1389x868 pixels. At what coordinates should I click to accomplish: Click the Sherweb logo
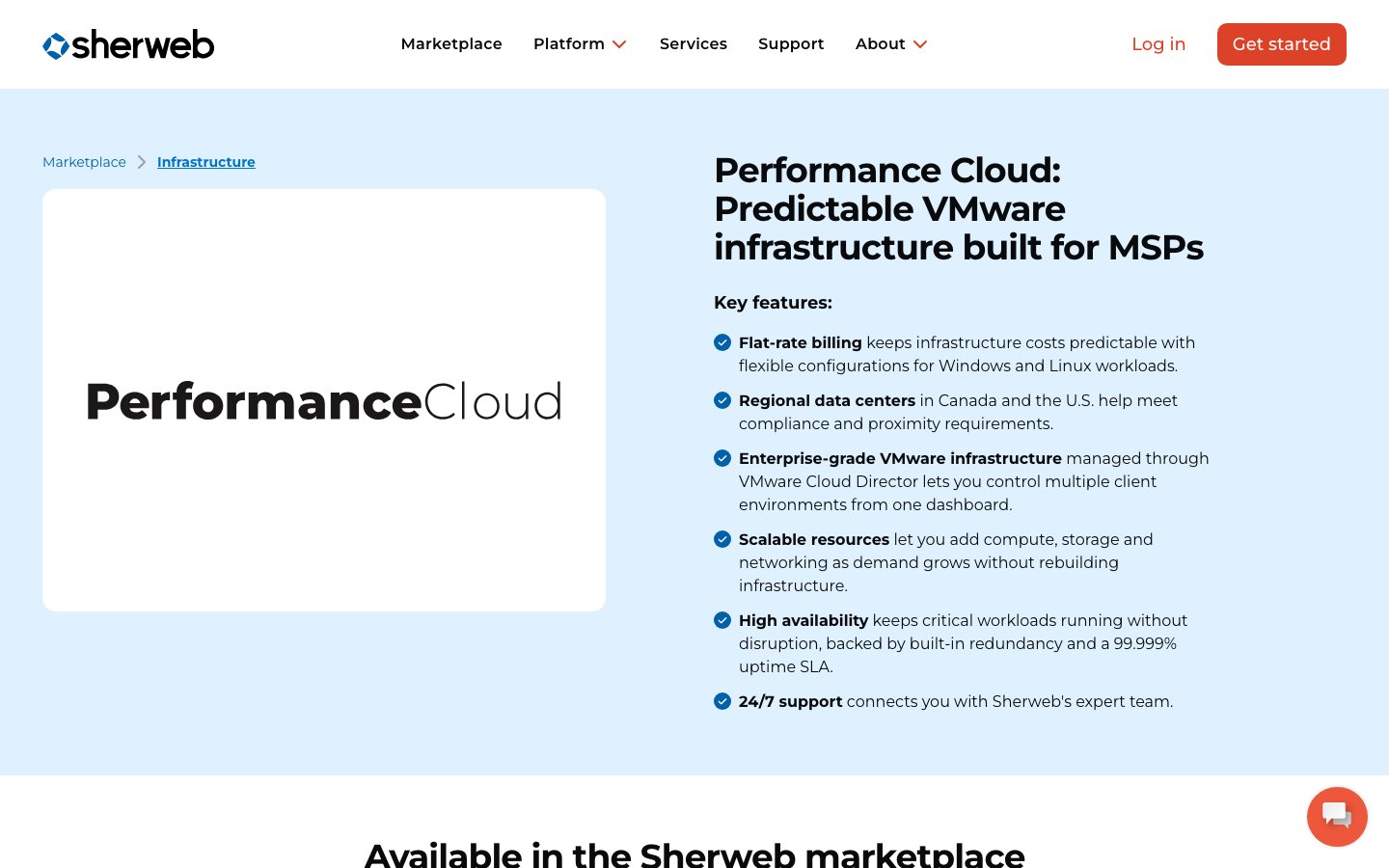pos(128,44)
